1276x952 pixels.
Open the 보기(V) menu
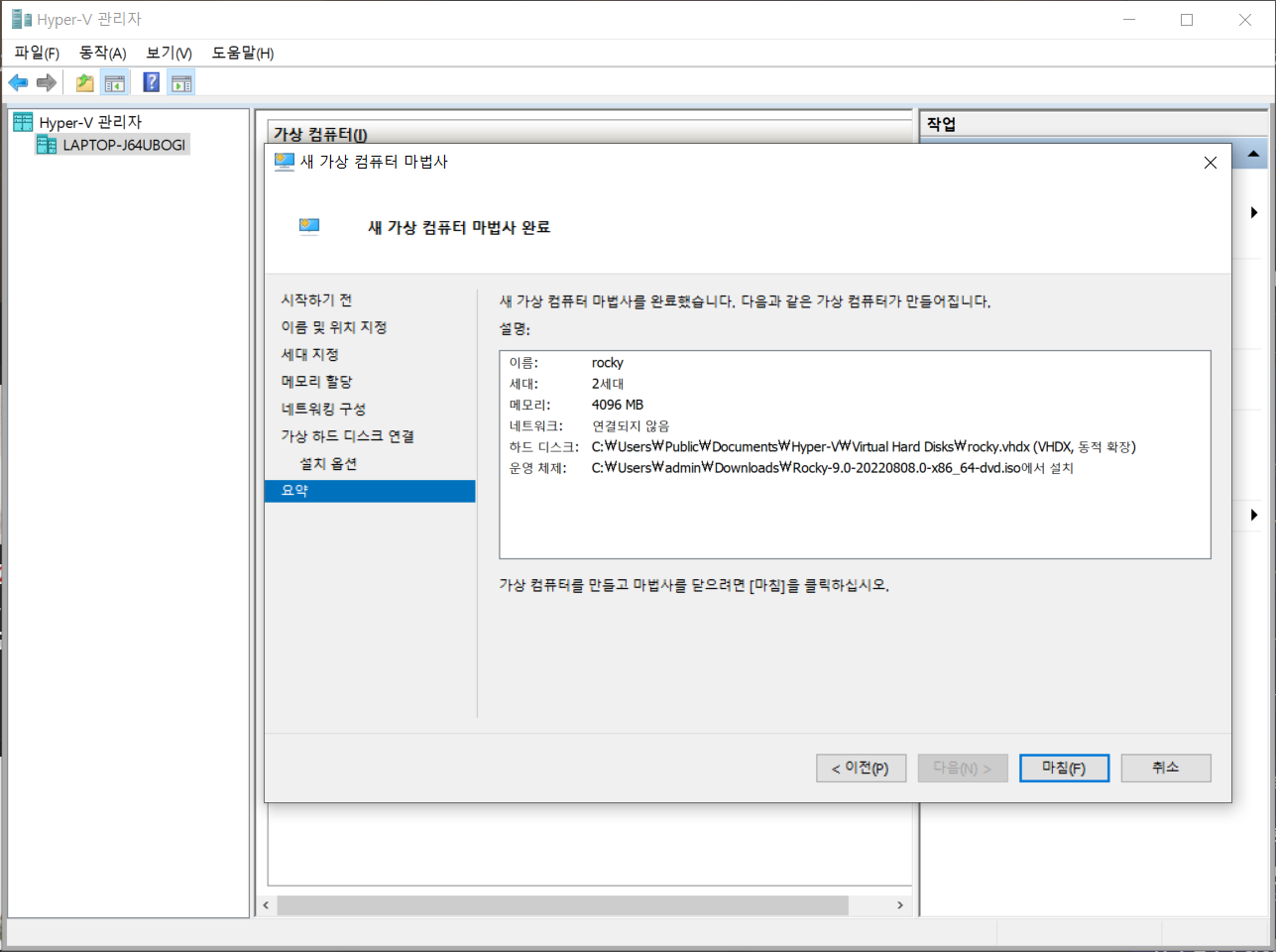(169, 53)
